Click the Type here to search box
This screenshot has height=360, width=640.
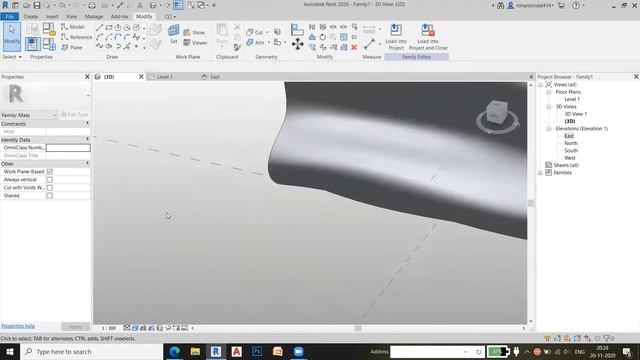tap(91, 351)
